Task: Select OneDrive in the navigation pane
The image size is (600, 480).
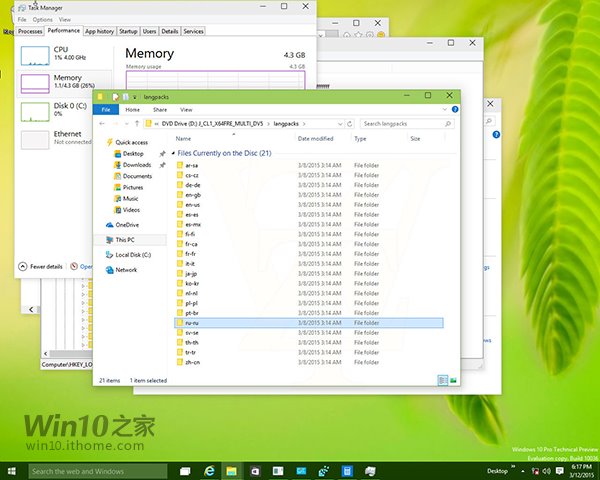Action: coord(127,225)
